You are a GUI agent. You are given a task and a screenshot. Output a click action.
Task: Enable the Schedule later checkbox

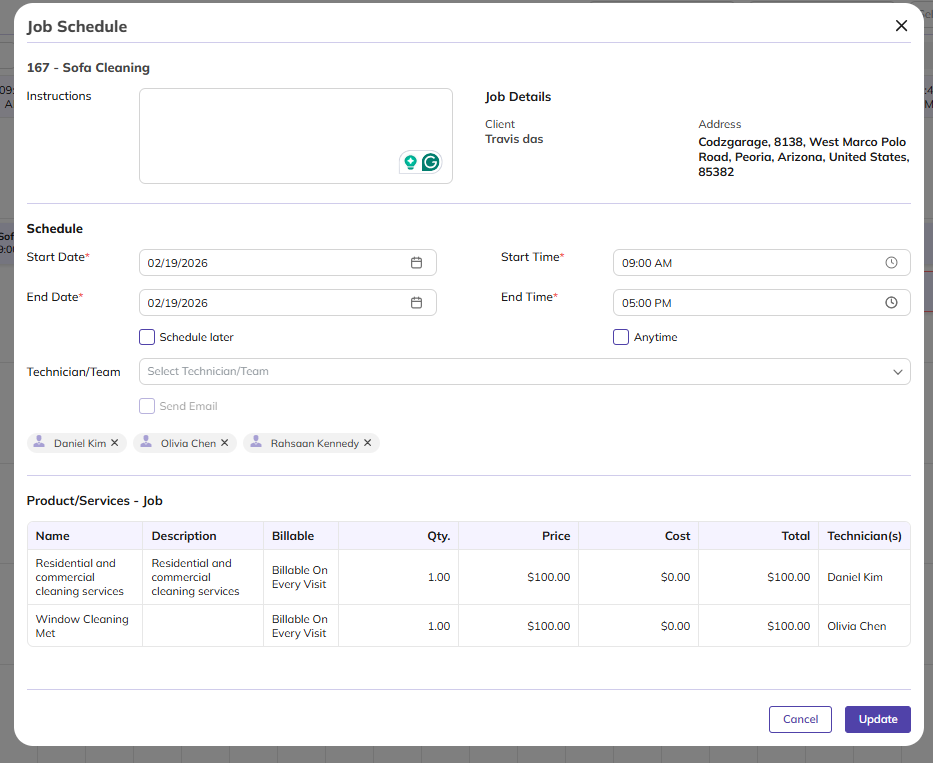(147, 337)
